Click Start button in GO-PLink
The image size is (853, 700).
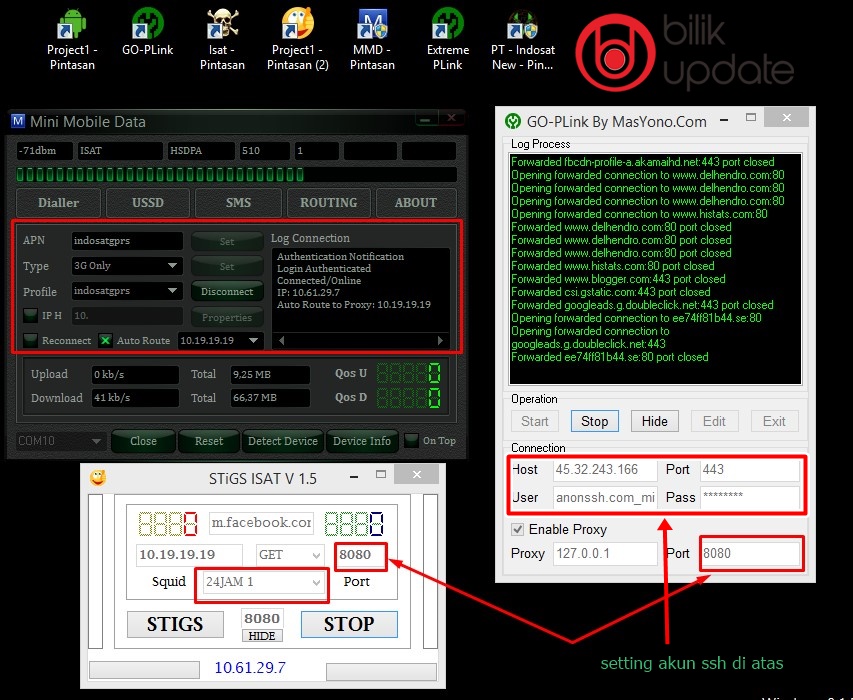pos(535,421)
